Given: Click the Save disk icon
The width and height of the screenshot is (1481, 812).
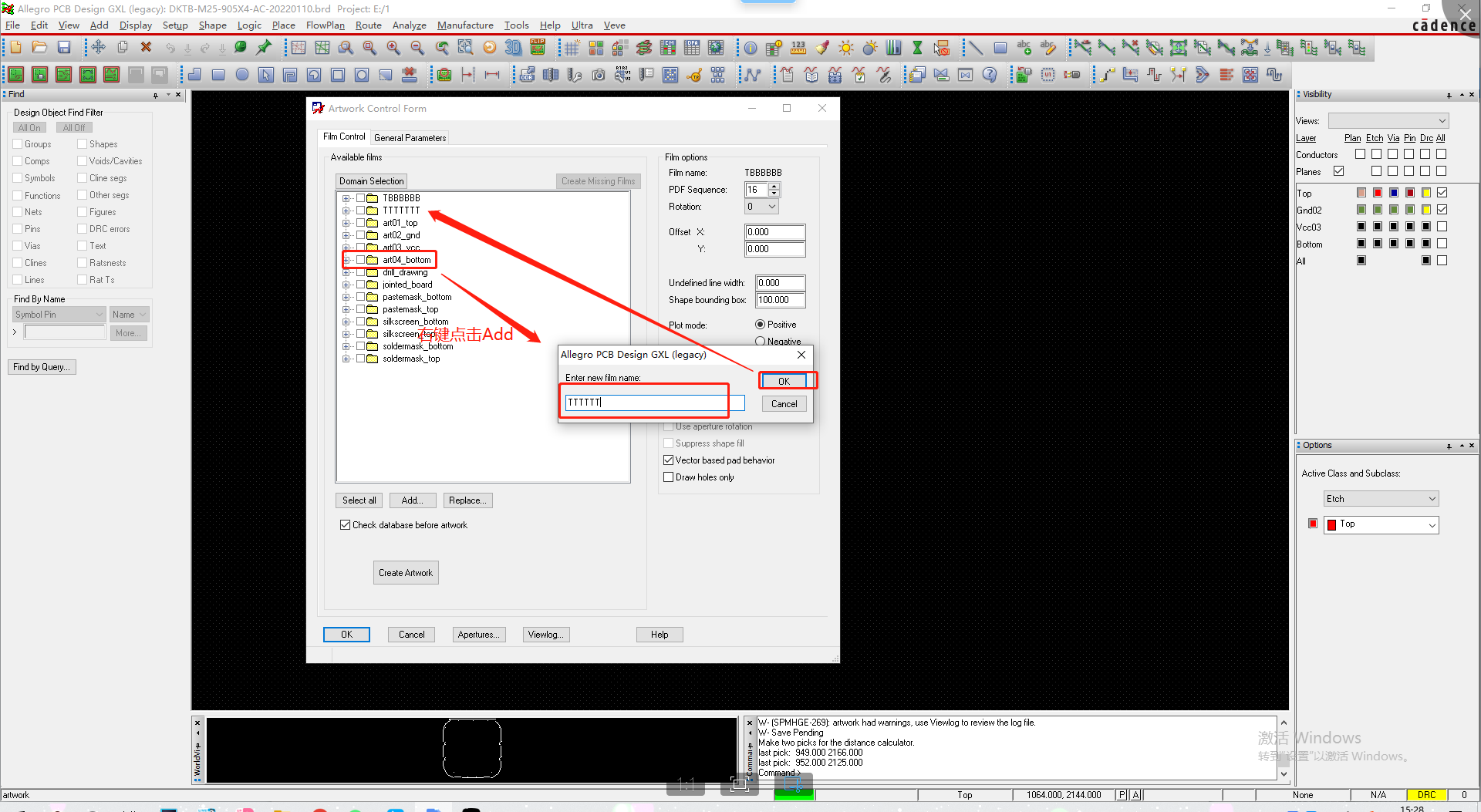Looking at the screenshot, I should coord(64,48).
